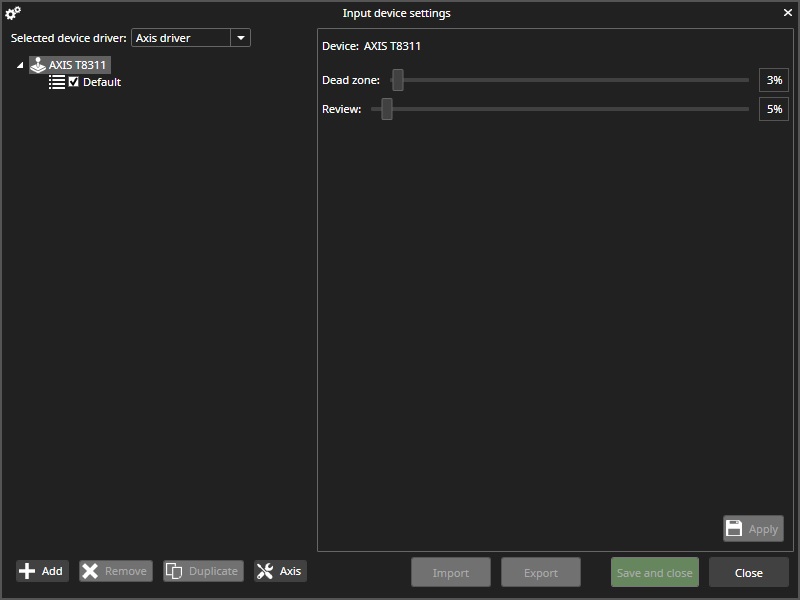Click the Dead zone percentage field
Screen dimensions: 800x600
point(773,80)
